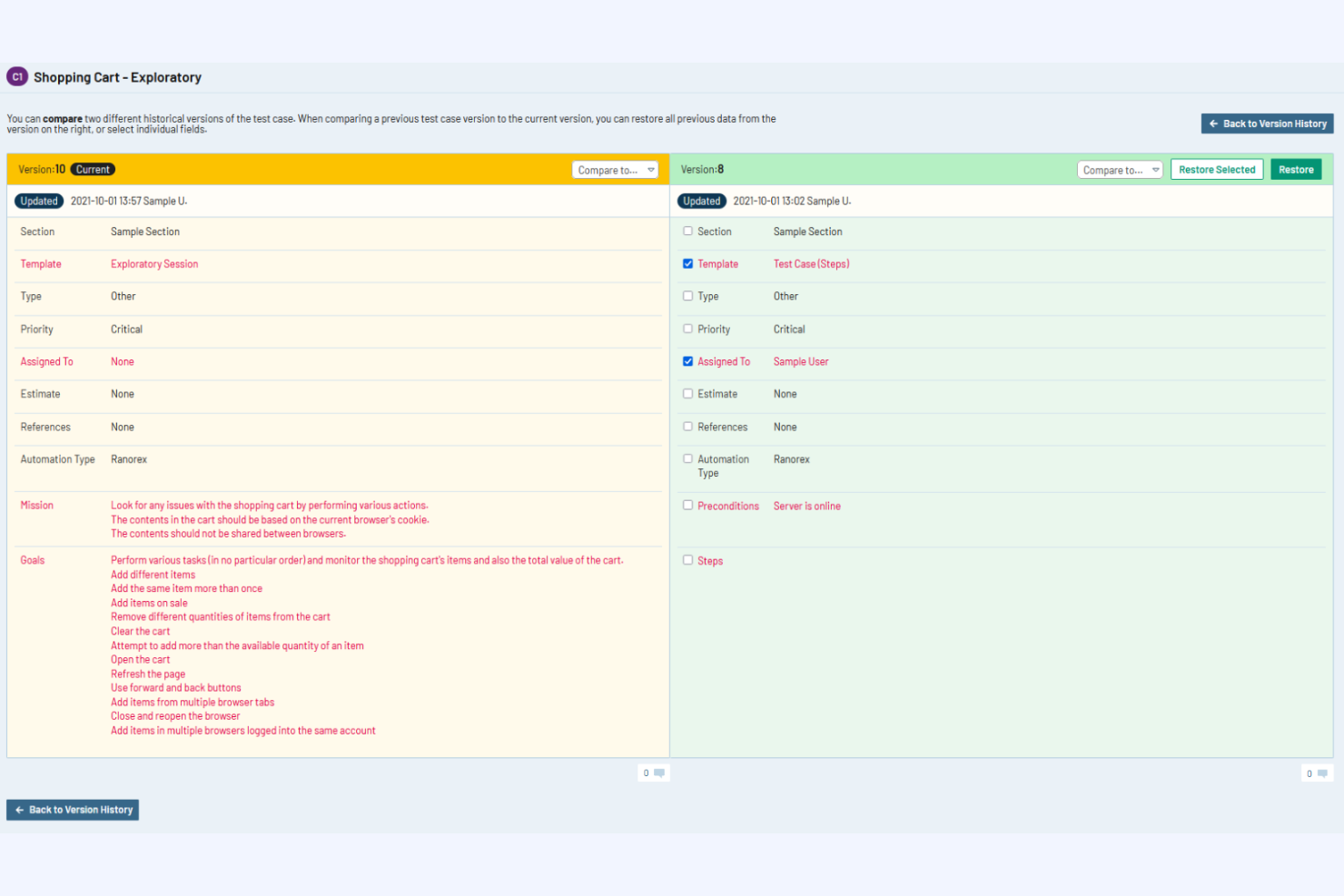Click the Restore Selected button
The width and height of the screenshot is (1344, 896).
[x=1217, y=169]
